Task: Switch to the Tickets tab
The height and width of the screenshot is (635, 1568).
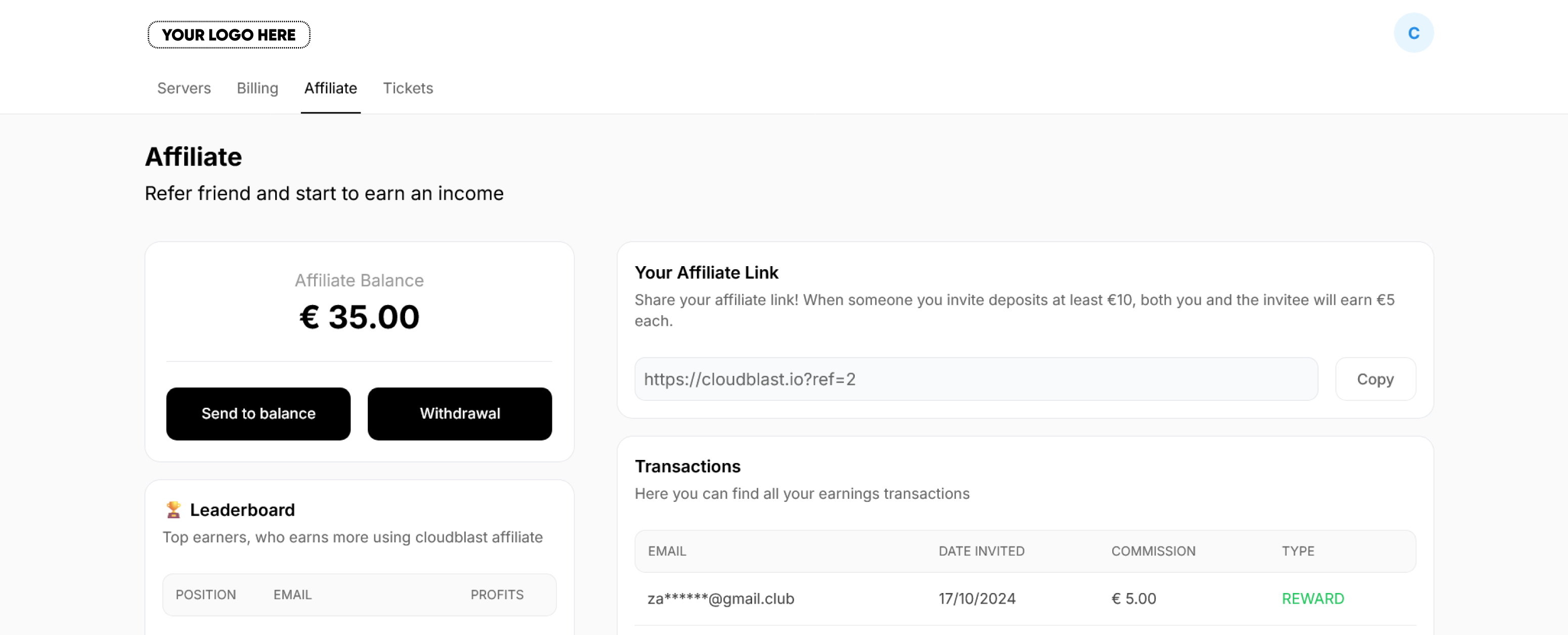Action: pos(408,88)
